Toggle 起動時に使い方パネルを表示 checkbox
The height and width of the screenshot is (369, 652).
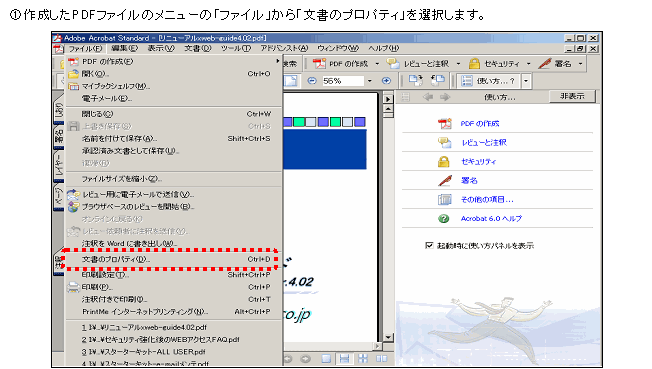coord(429,245)
